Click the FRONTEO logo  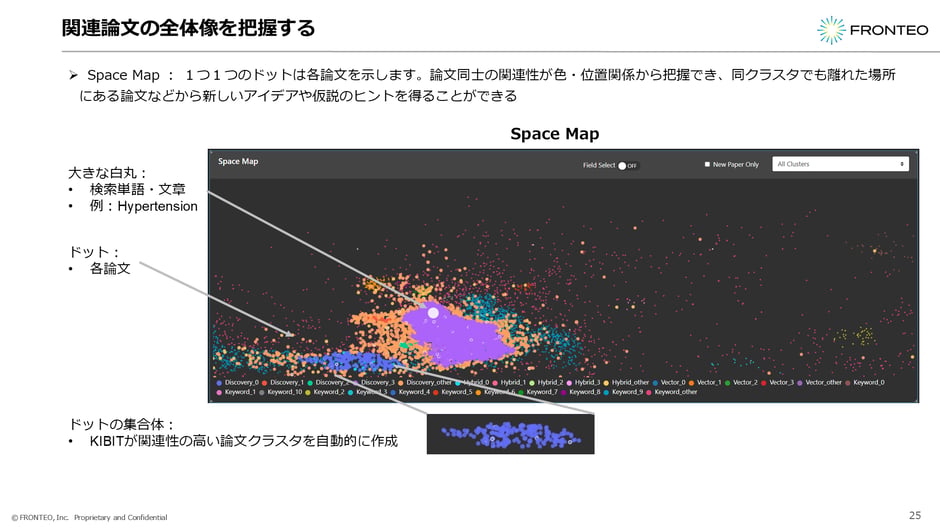pyautogui.click(x=872, y=30)
